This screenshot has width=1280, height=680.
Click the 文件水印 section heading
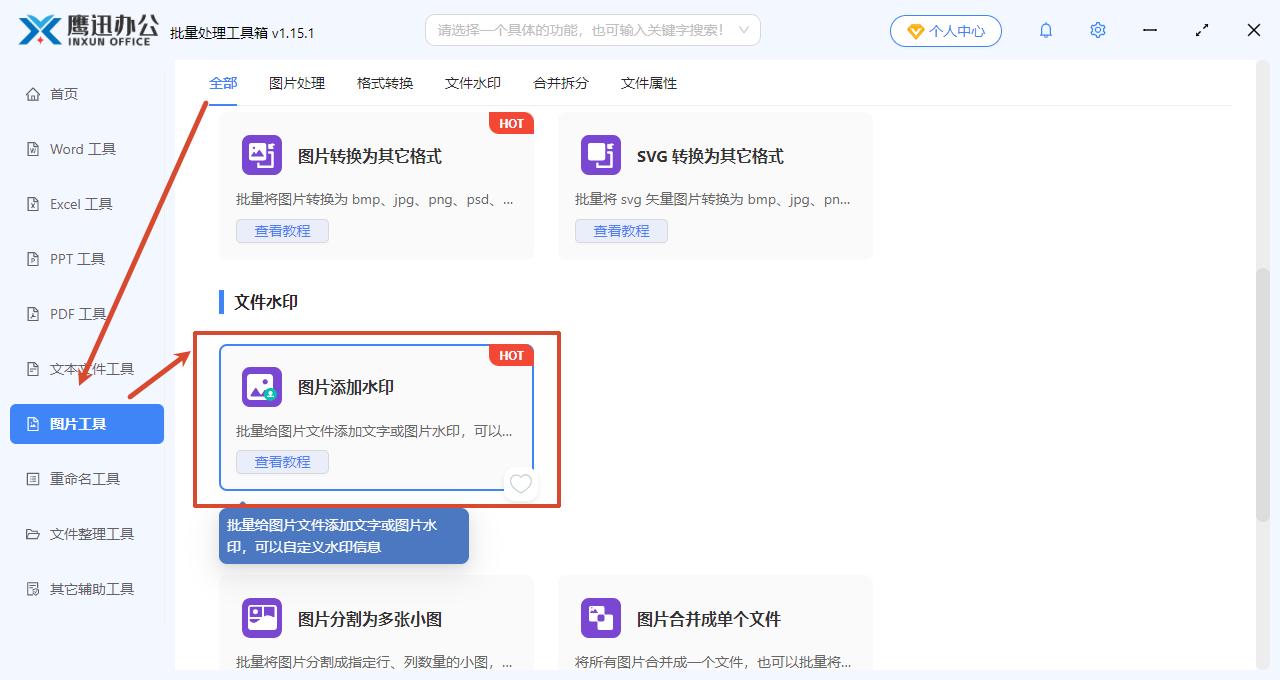coord(266,301)
